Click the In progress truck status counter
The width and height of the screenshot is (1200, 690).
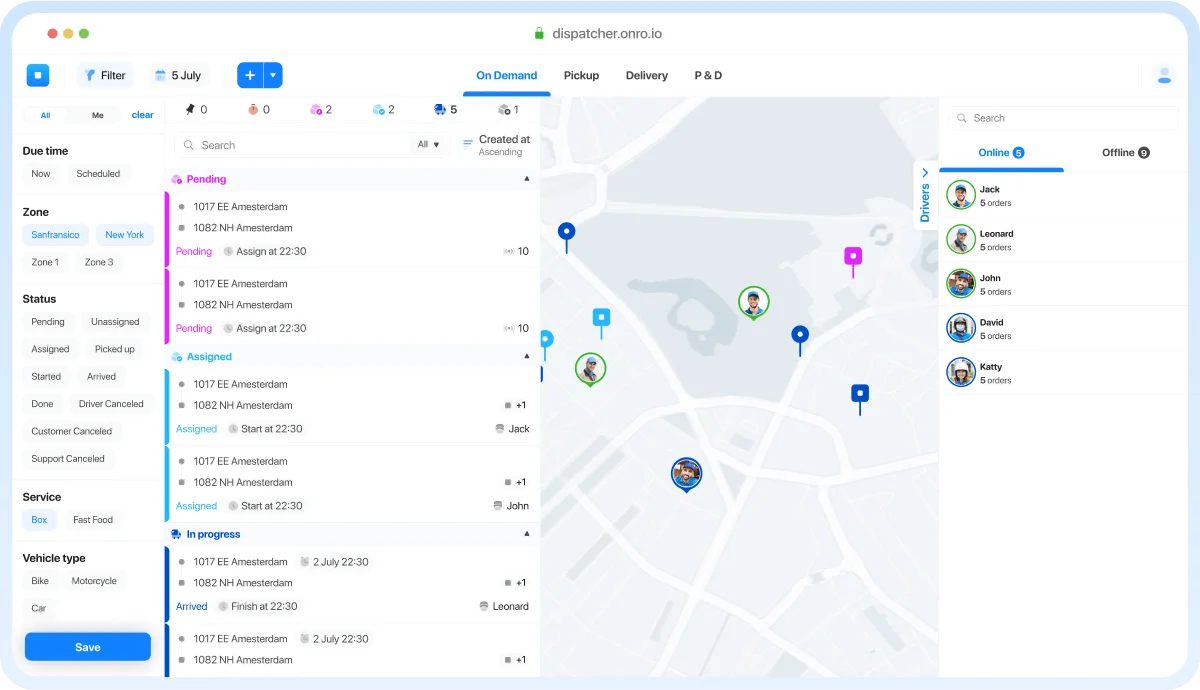446,110
